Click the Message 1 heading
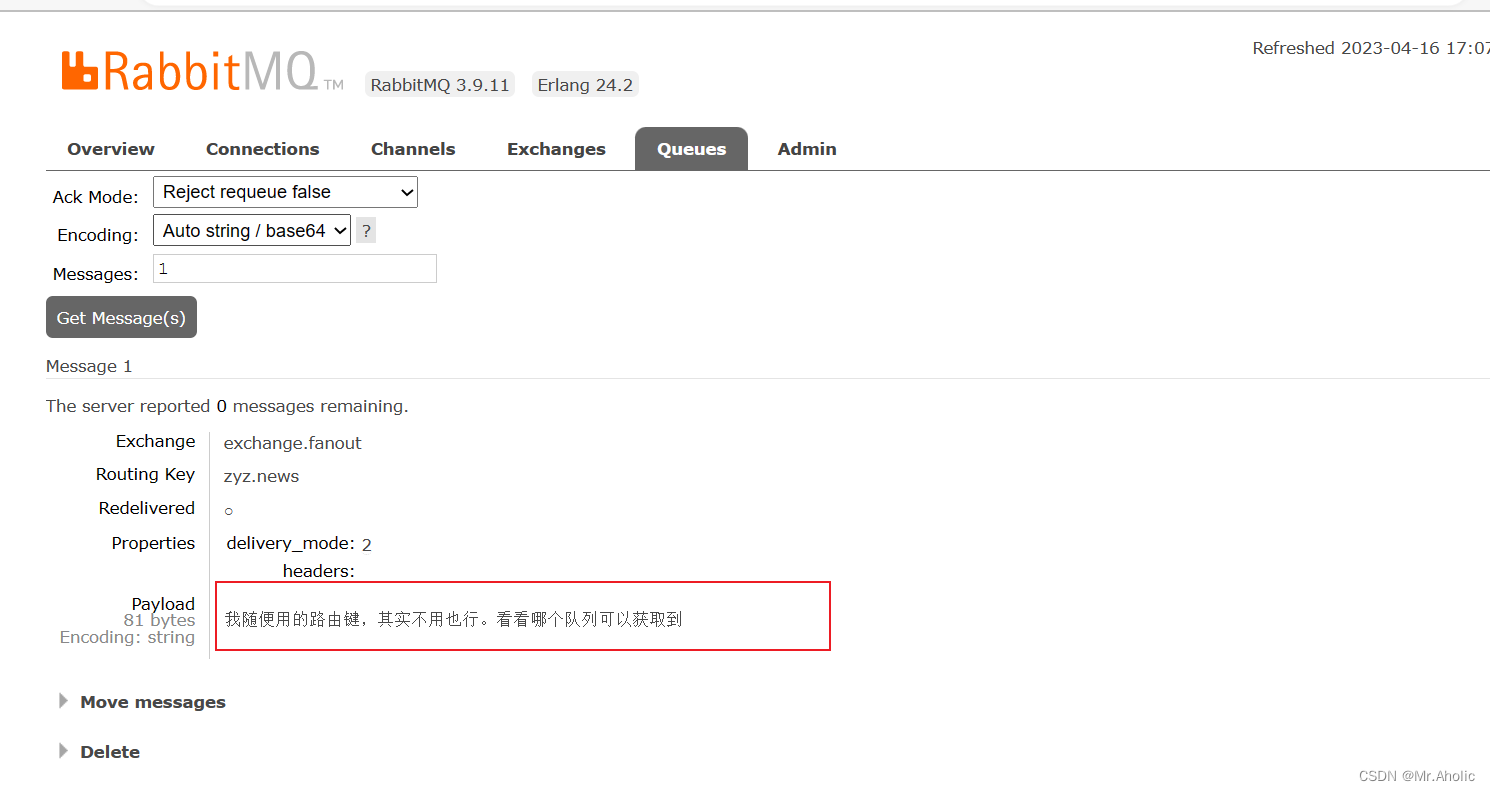1490x791 pixels. coord(89,366)
